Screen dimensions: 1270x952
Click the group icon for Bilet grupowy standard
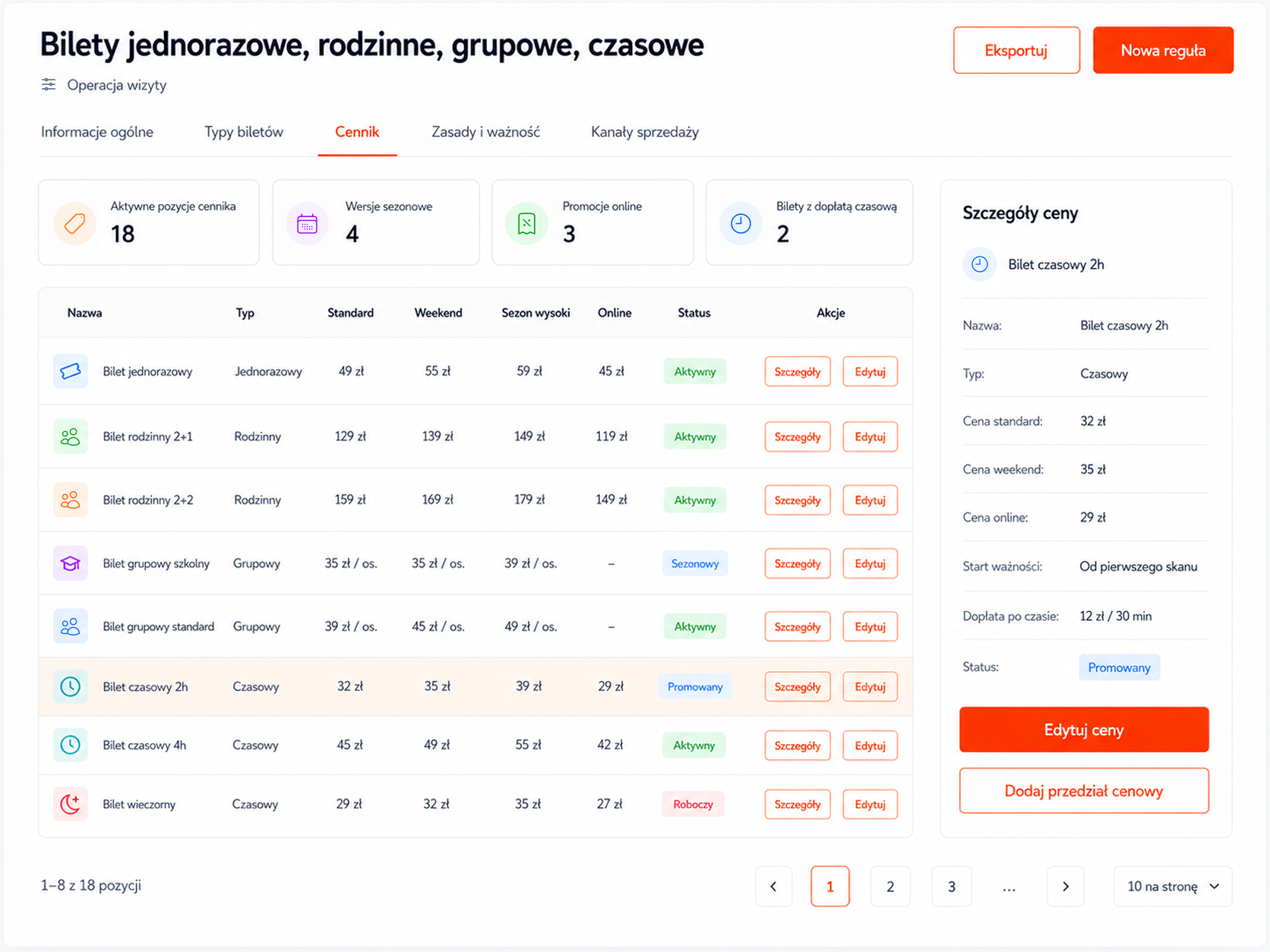(70, 626)
